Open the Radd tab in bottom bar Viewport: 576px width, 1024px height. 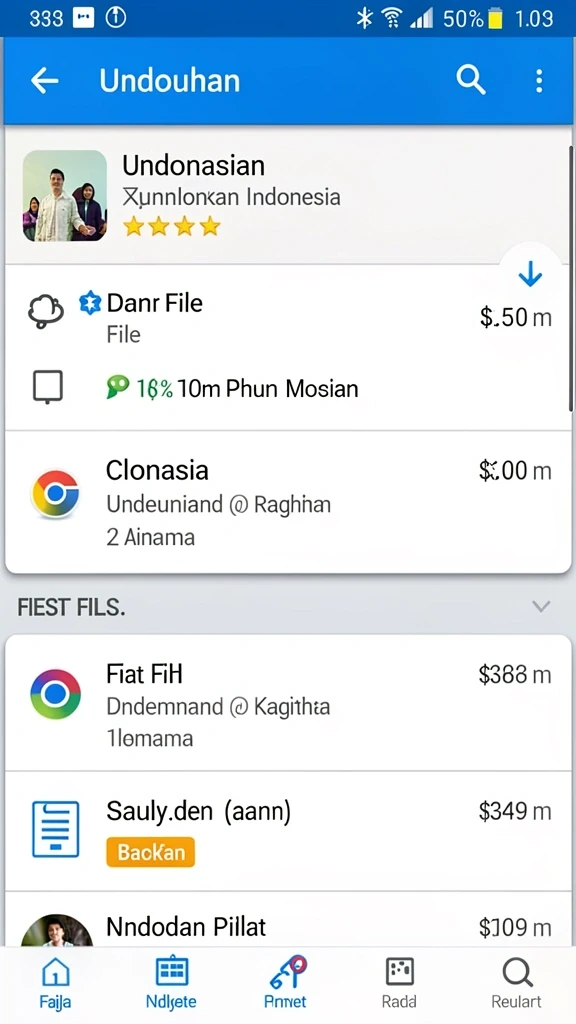(399, 983)
